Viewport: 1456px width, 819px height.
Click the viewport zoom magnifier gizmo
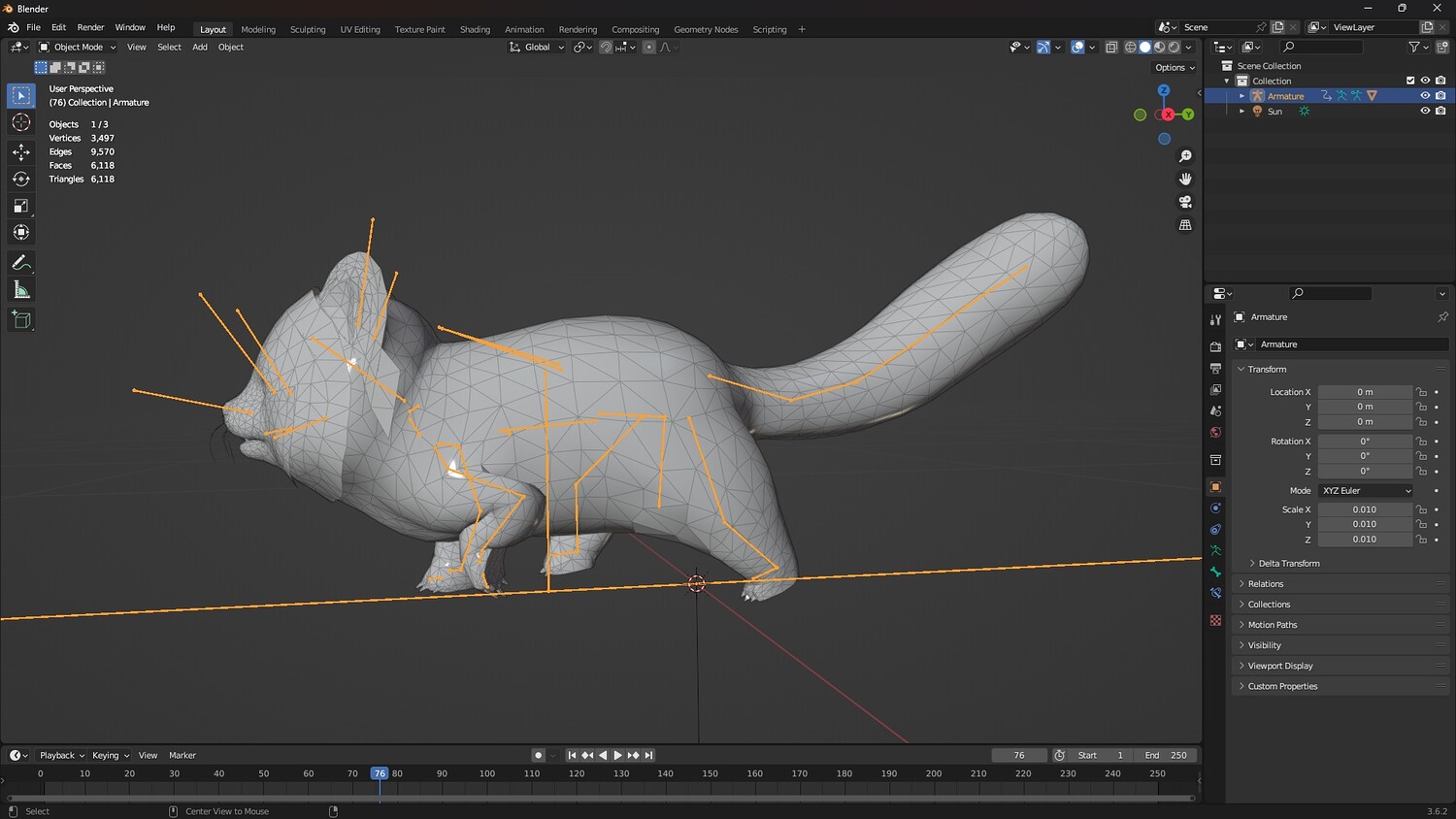pyautogui.click(x=1185, y=156)
